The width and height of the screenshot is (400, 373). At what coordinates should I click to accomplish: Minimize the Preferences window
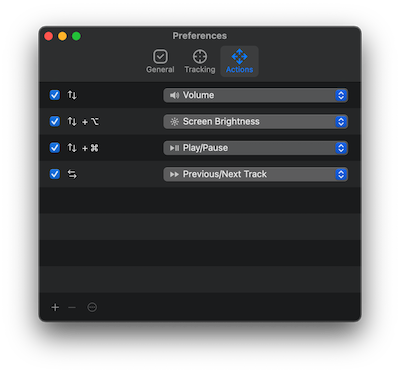click(62, 36)
